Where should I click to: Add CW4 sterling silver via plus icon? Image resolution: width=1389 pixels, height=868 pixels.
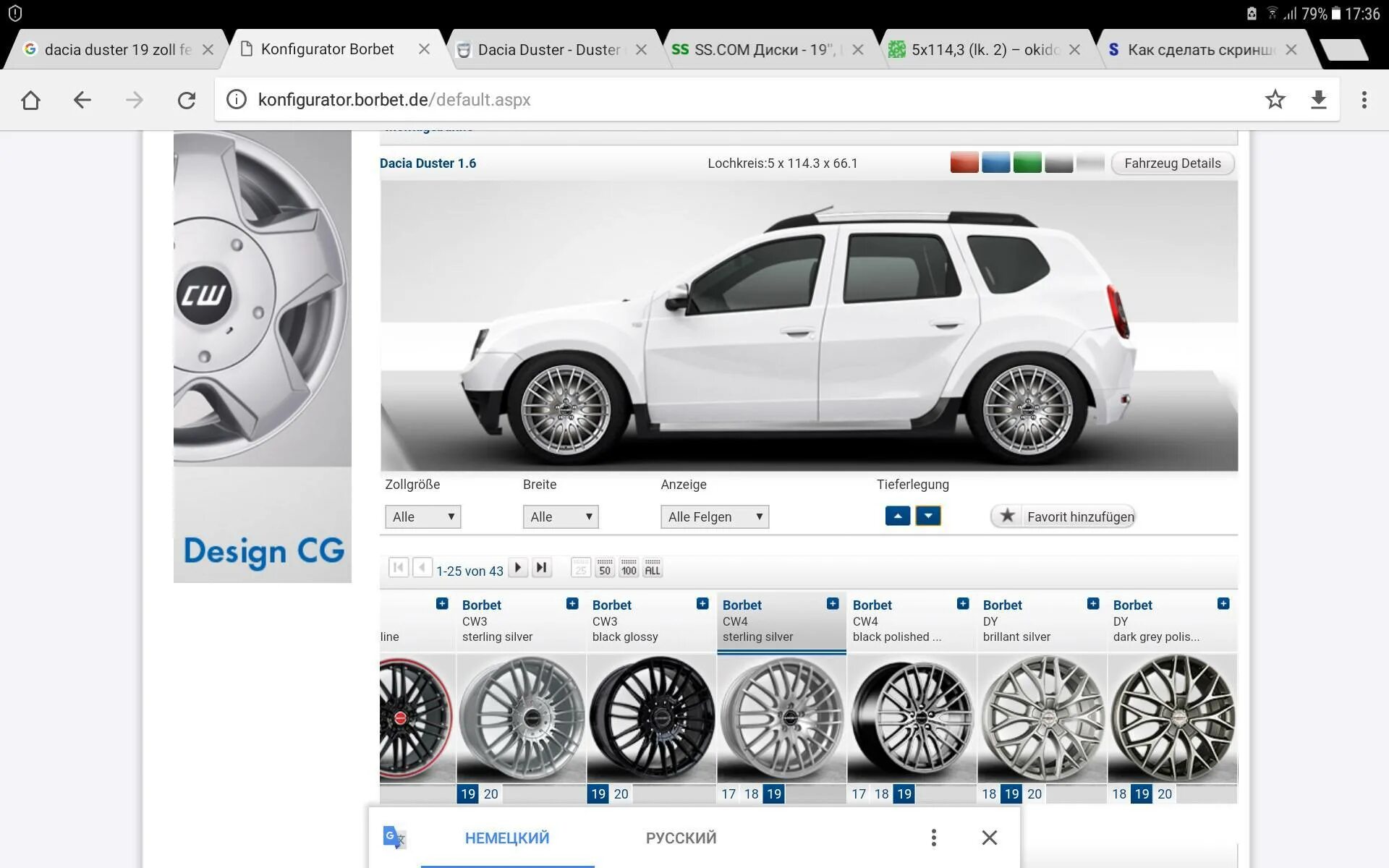click(x=833, y=604)
